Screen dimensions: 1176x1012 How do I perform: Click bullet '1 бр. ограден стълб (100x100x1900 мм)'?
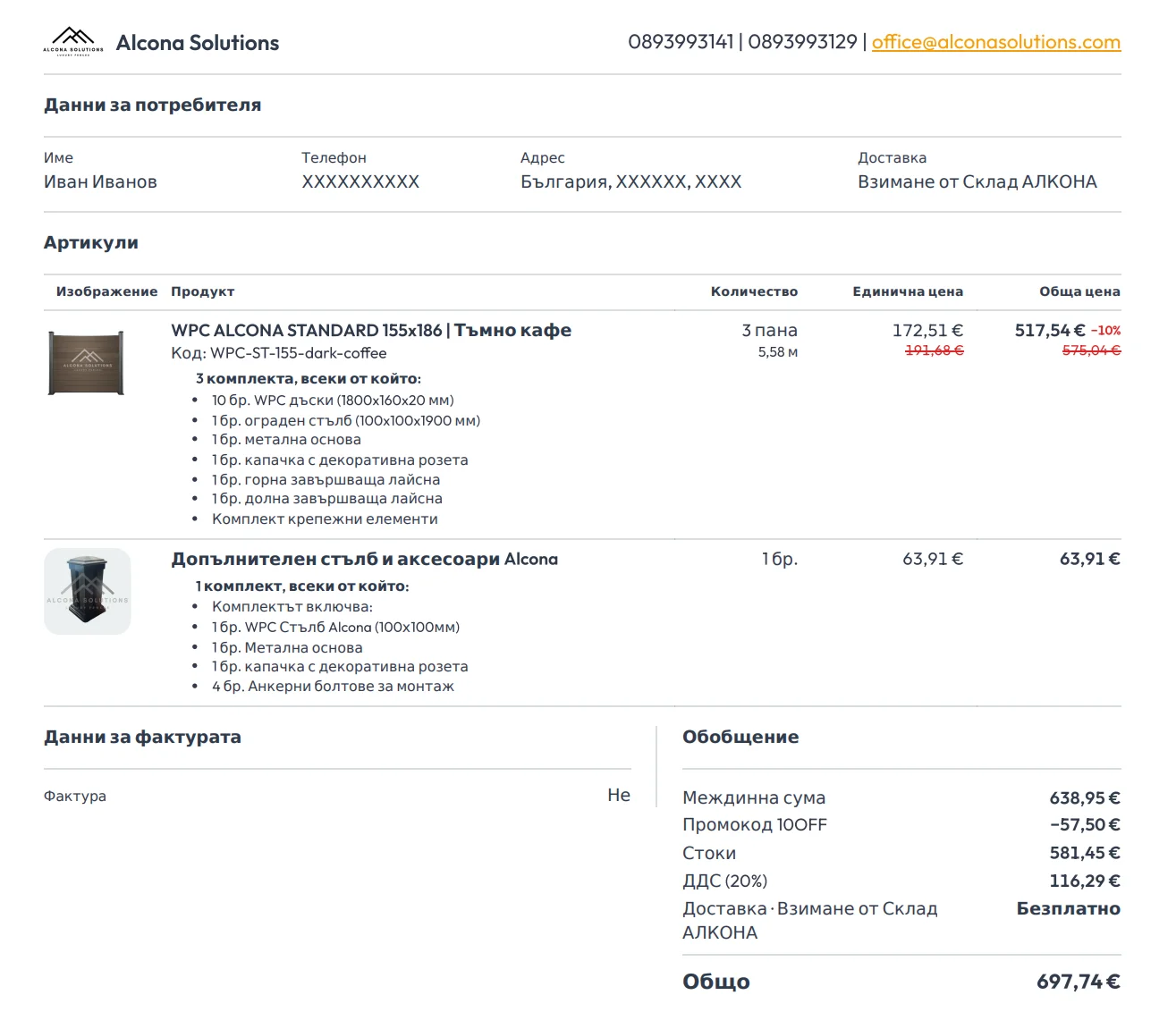click(346, 420)
